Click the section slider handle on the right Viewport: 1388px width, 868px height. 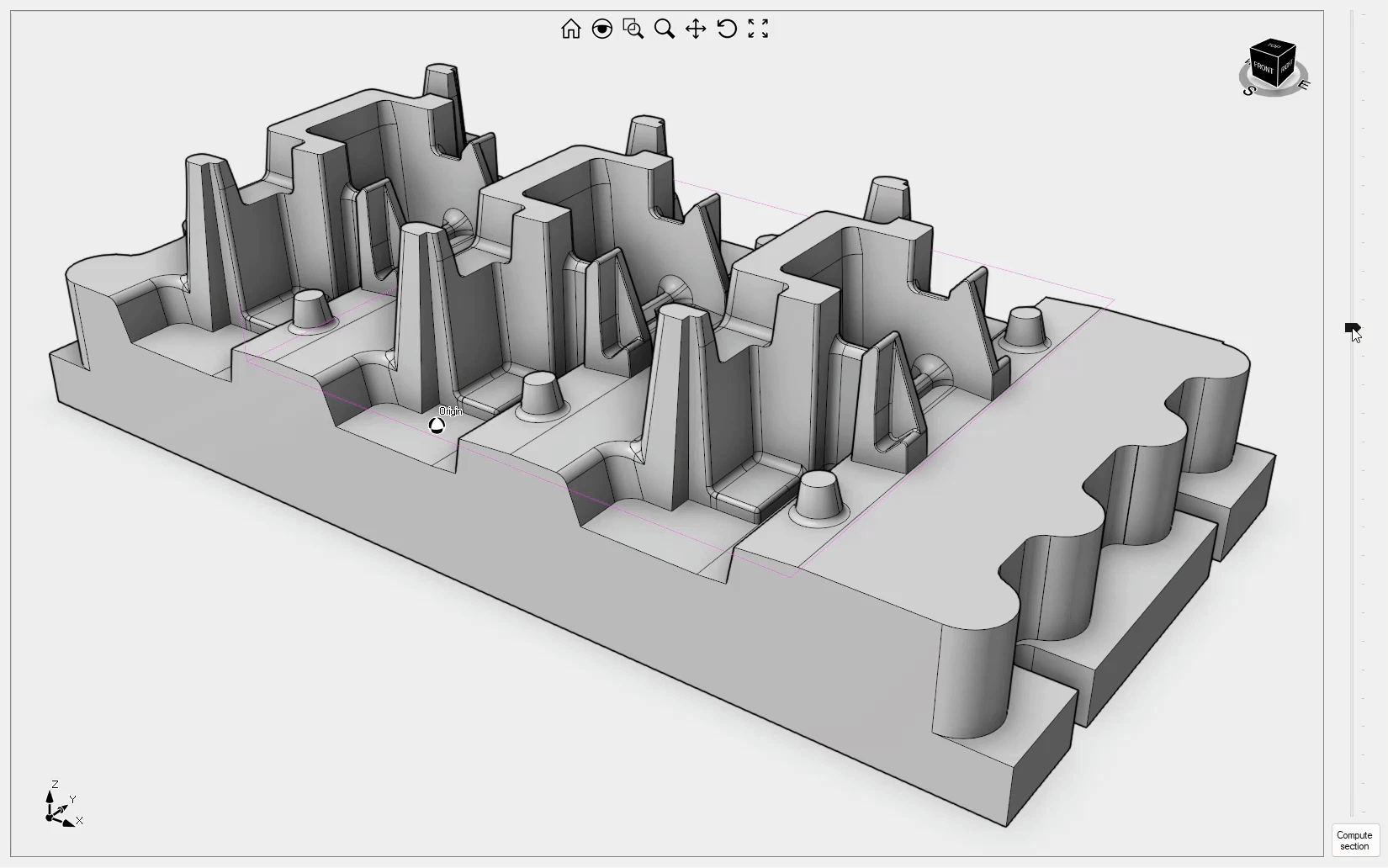tap(1353, 328)
